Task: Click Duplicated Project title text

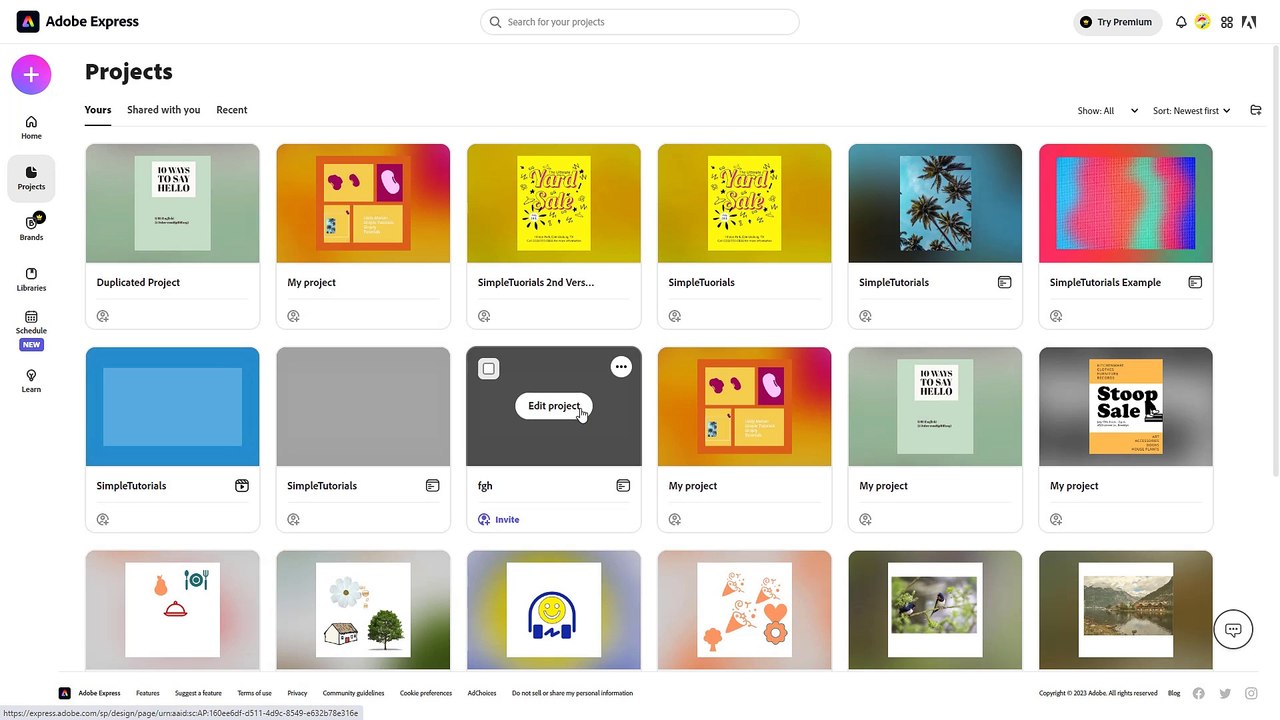Action: pyautogui.click(x=138, y=283)
